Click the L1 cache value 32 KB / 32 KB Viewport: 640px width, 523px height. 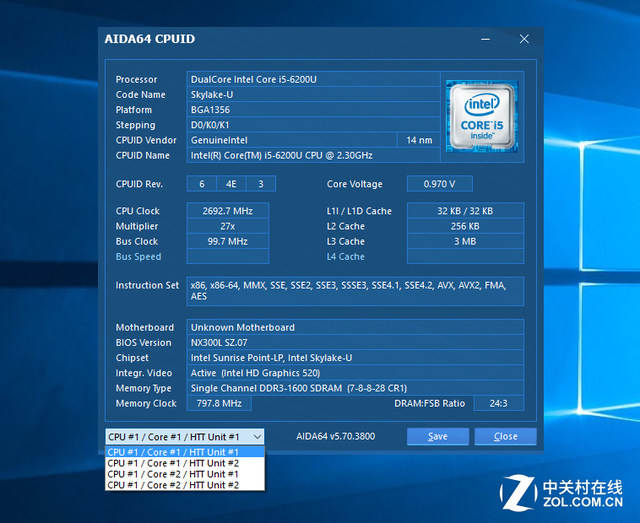[465, 211]
